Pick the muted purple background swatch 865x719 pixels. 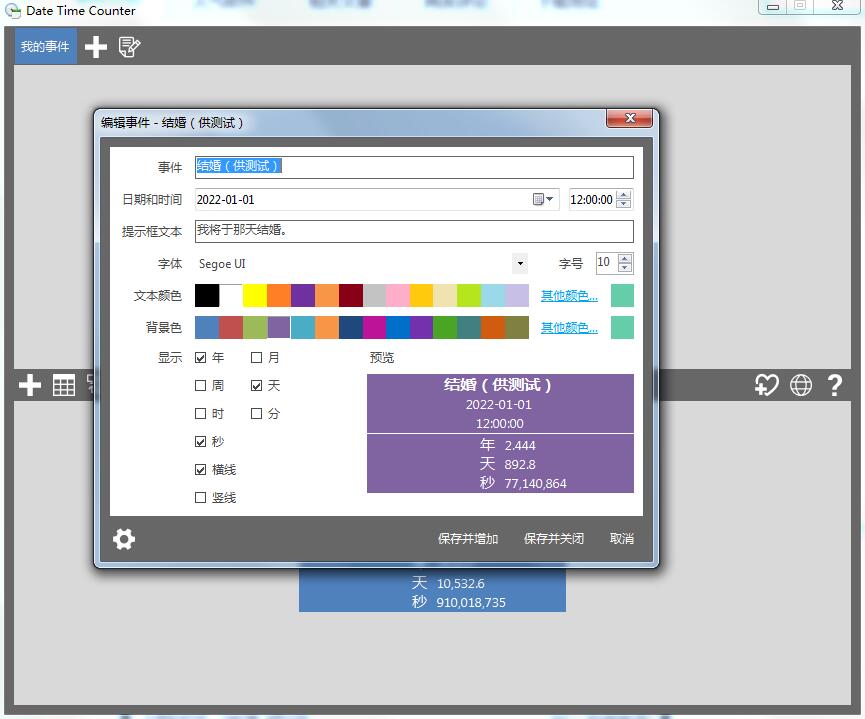click(279, 328)
